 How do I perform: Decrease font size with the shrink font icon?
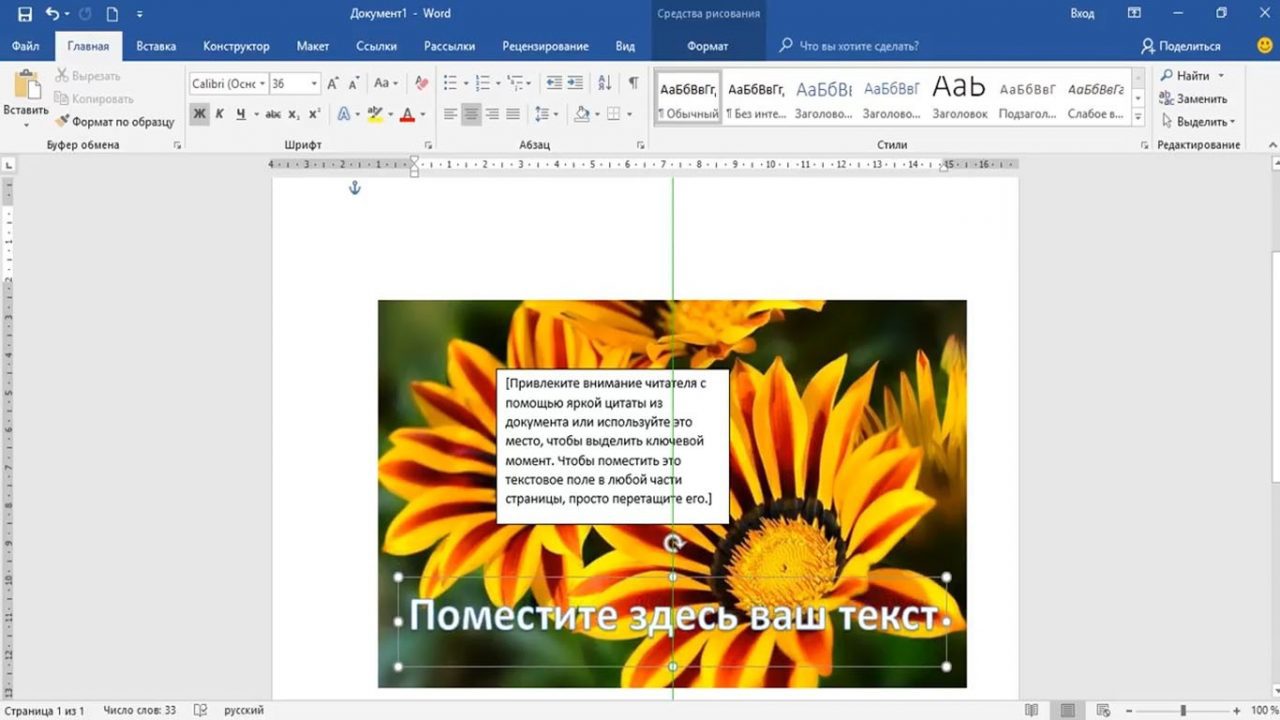[x=354, y=84]
